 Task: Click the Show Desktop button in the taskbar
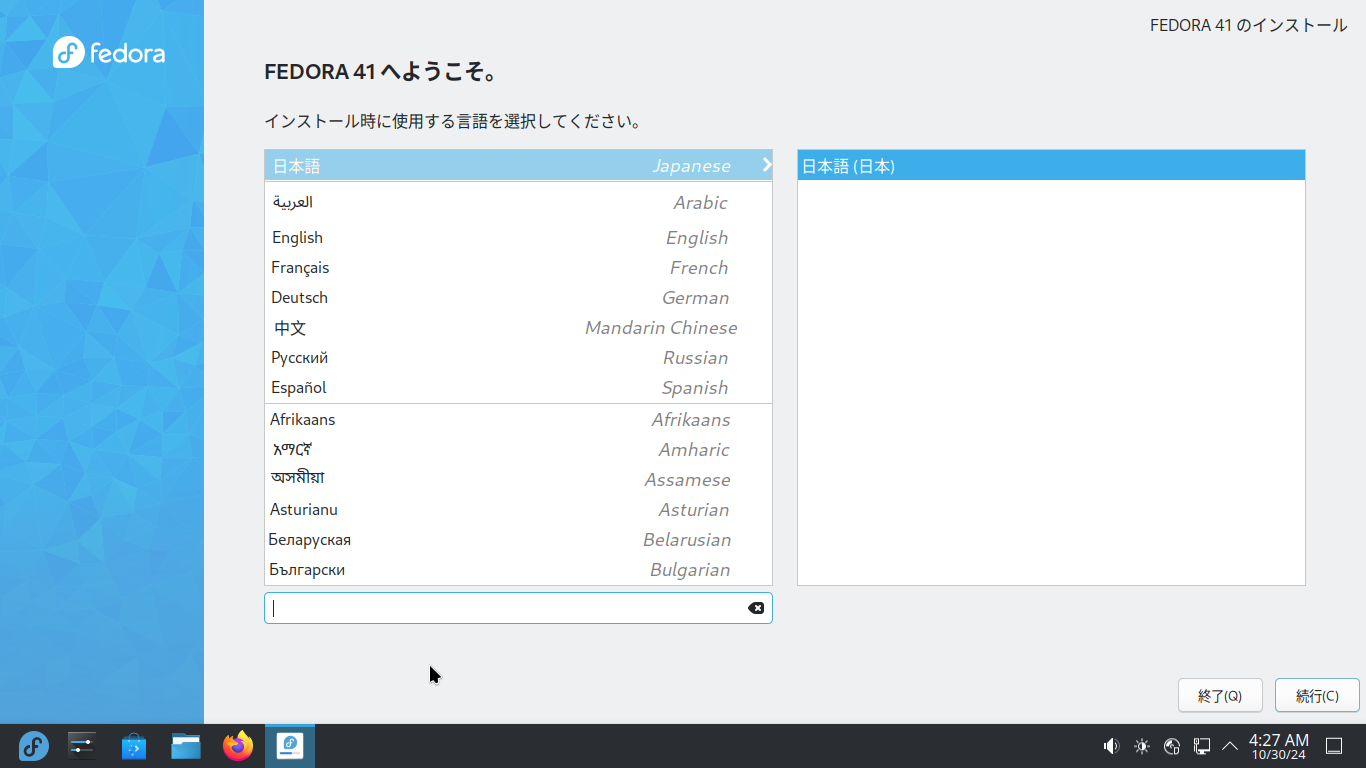[1334, 746]
